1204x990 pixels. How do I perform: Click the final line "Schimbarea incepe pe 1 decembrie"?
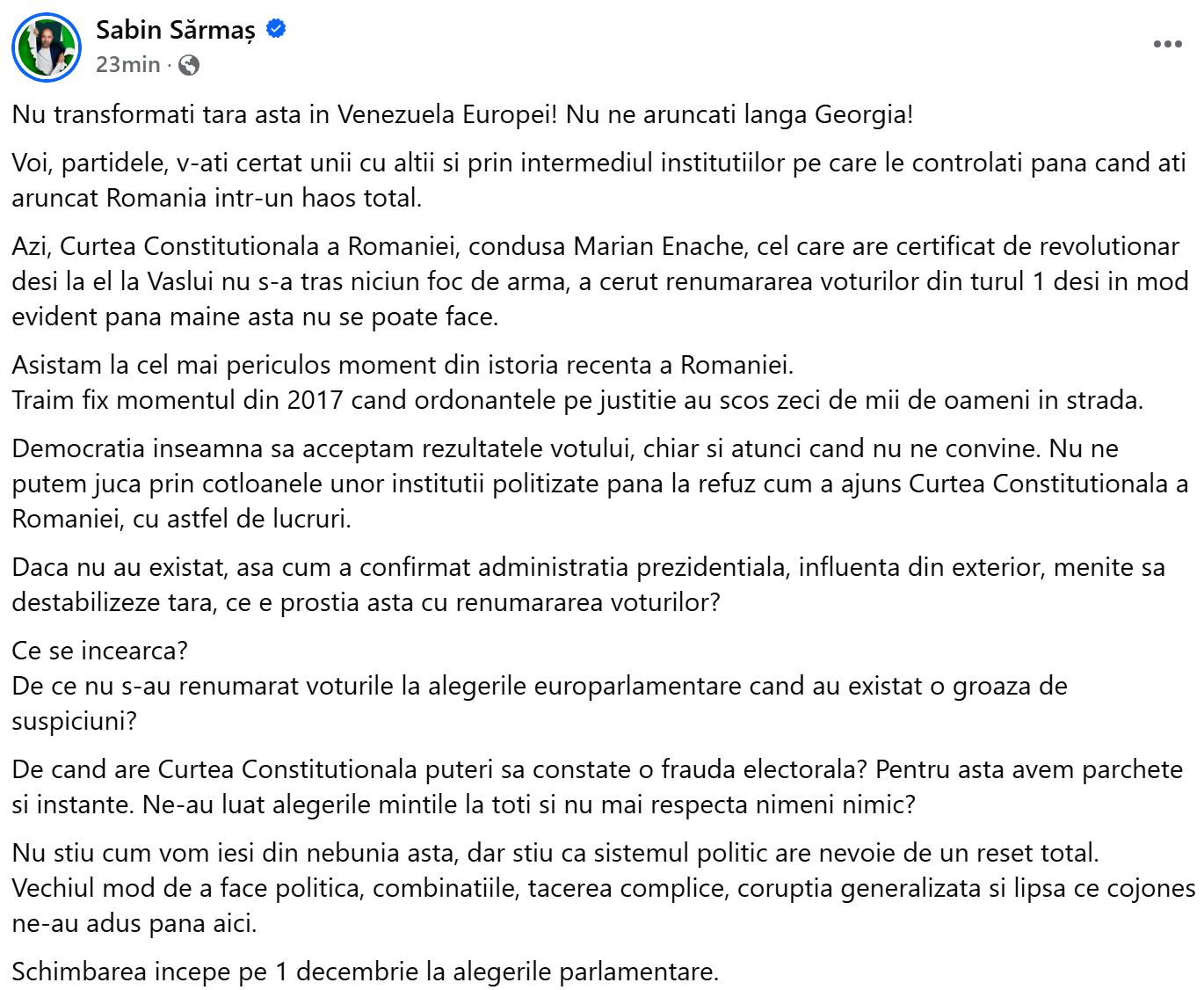366,972
